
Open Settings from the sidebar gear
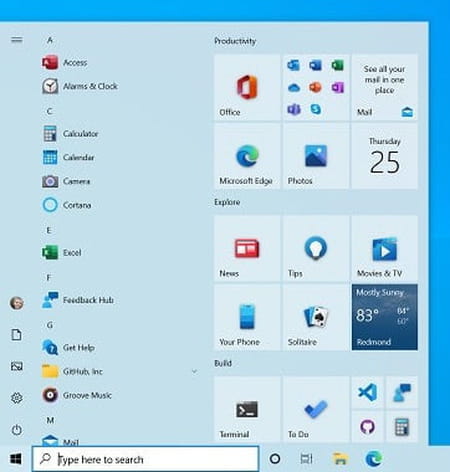(17, 398)
